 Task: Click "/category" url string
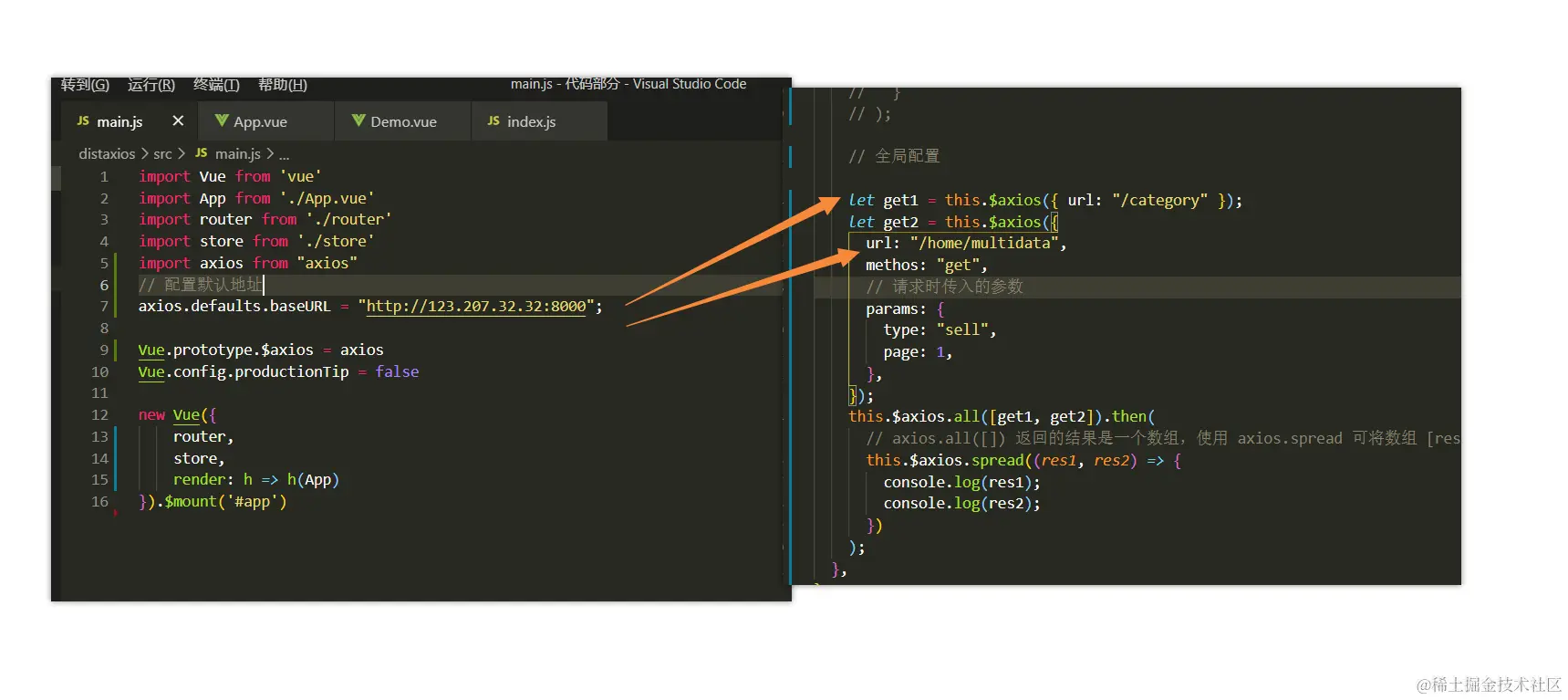[1159, 201]
